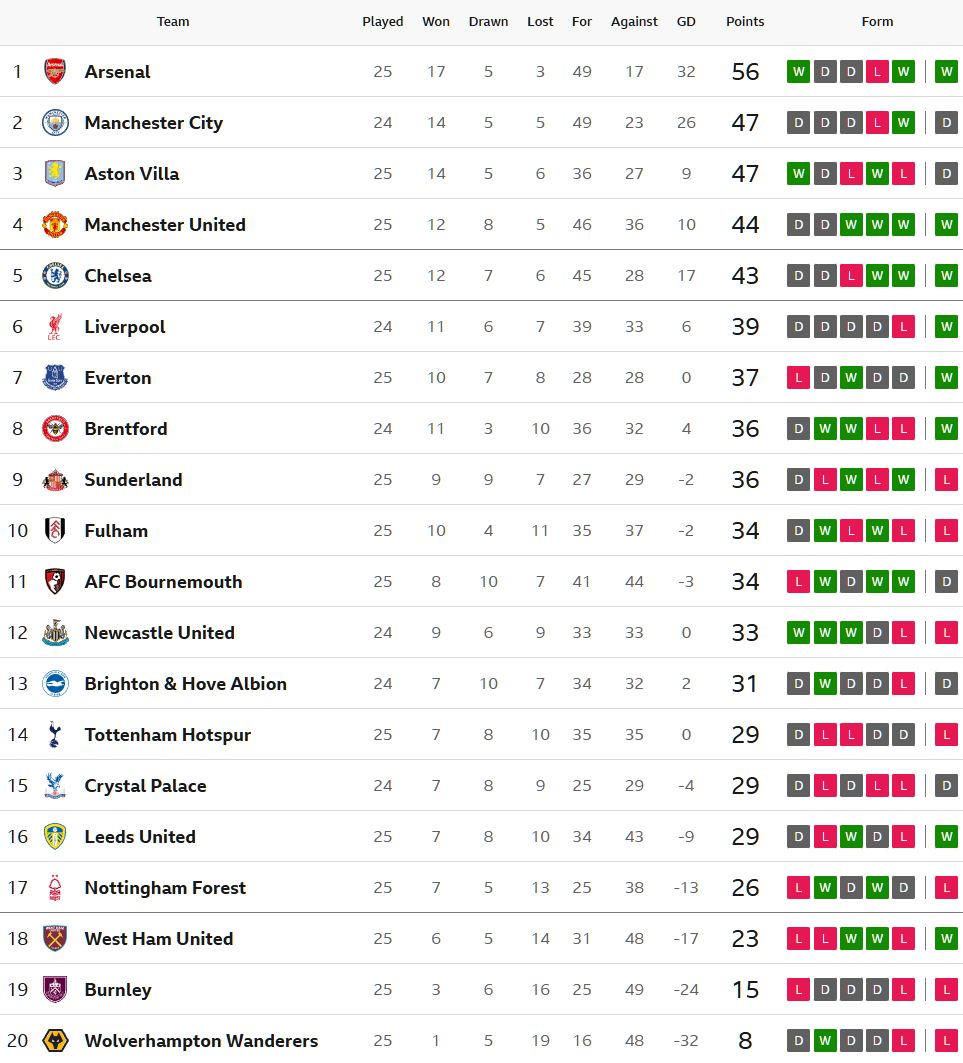Screen dimensions: 963x1063
Task: Click the Arsenal club crest icon
Action: tap(55, 71)
